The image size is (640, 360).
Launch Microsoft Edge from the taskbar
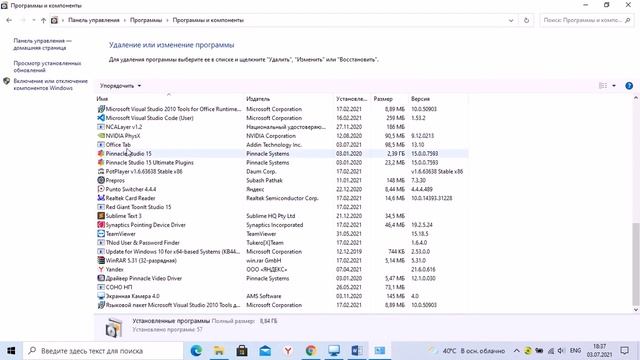click(196, 351)
